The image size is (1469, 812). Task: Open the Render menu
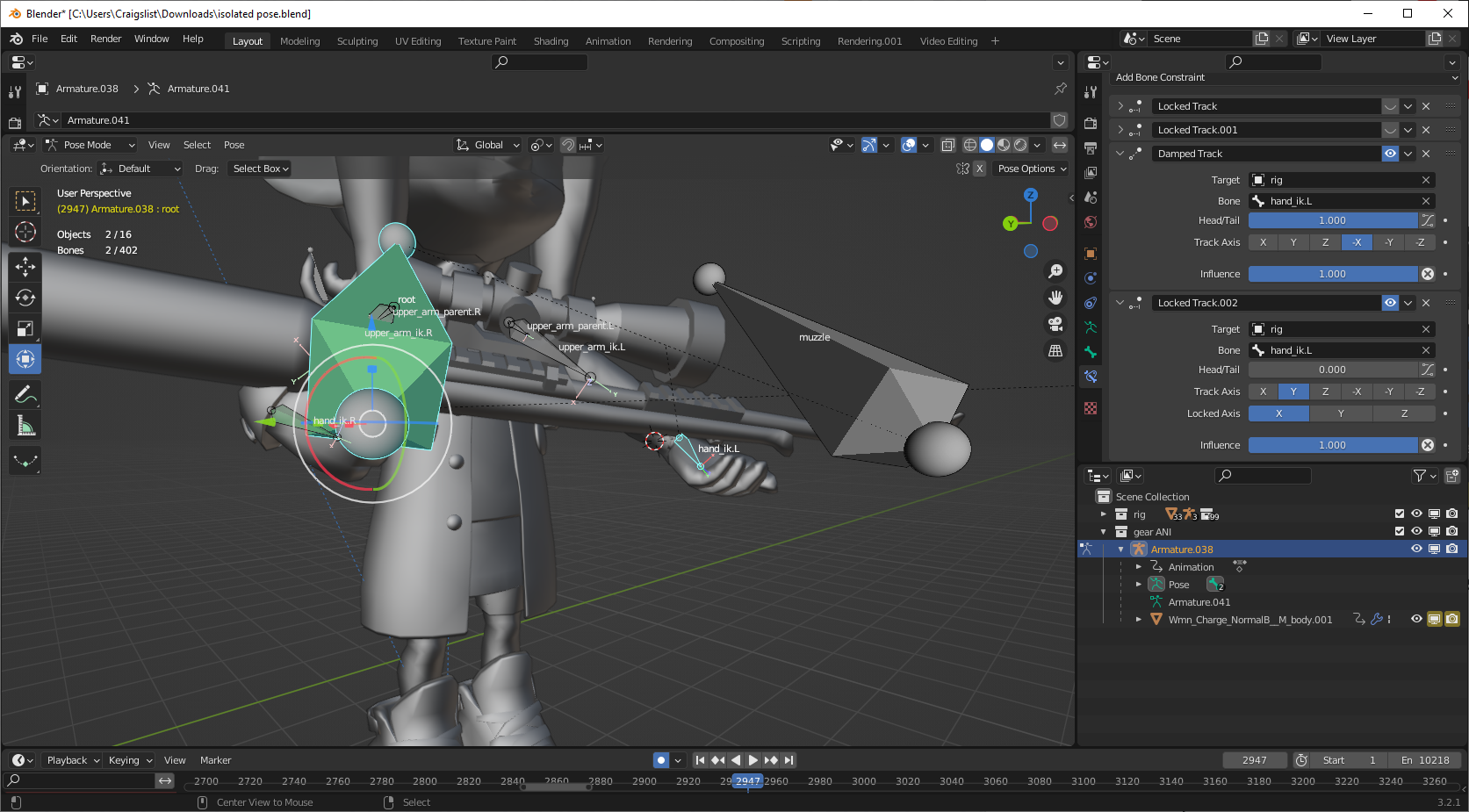(x=105, y=39)
